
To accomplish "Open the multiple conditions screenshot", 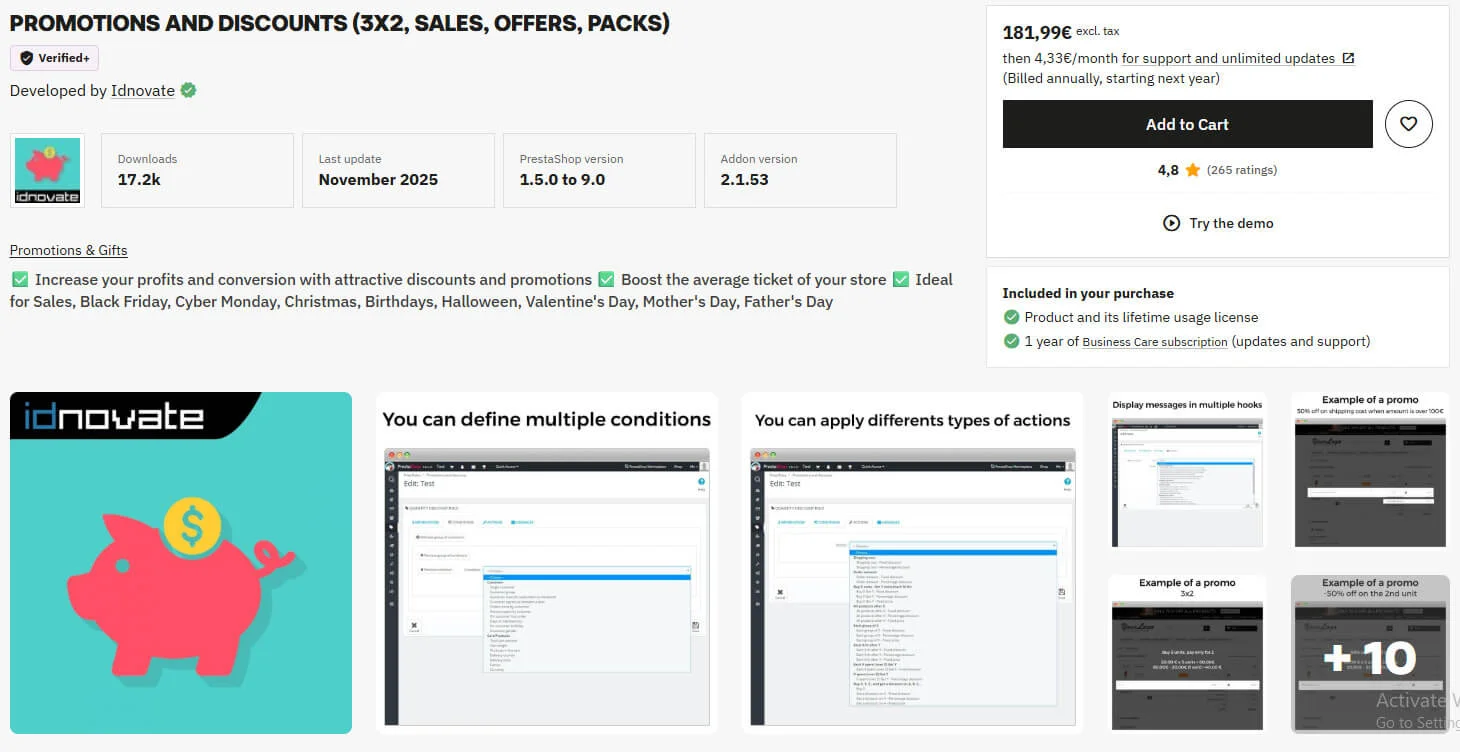I will click(x=546, y=563).
